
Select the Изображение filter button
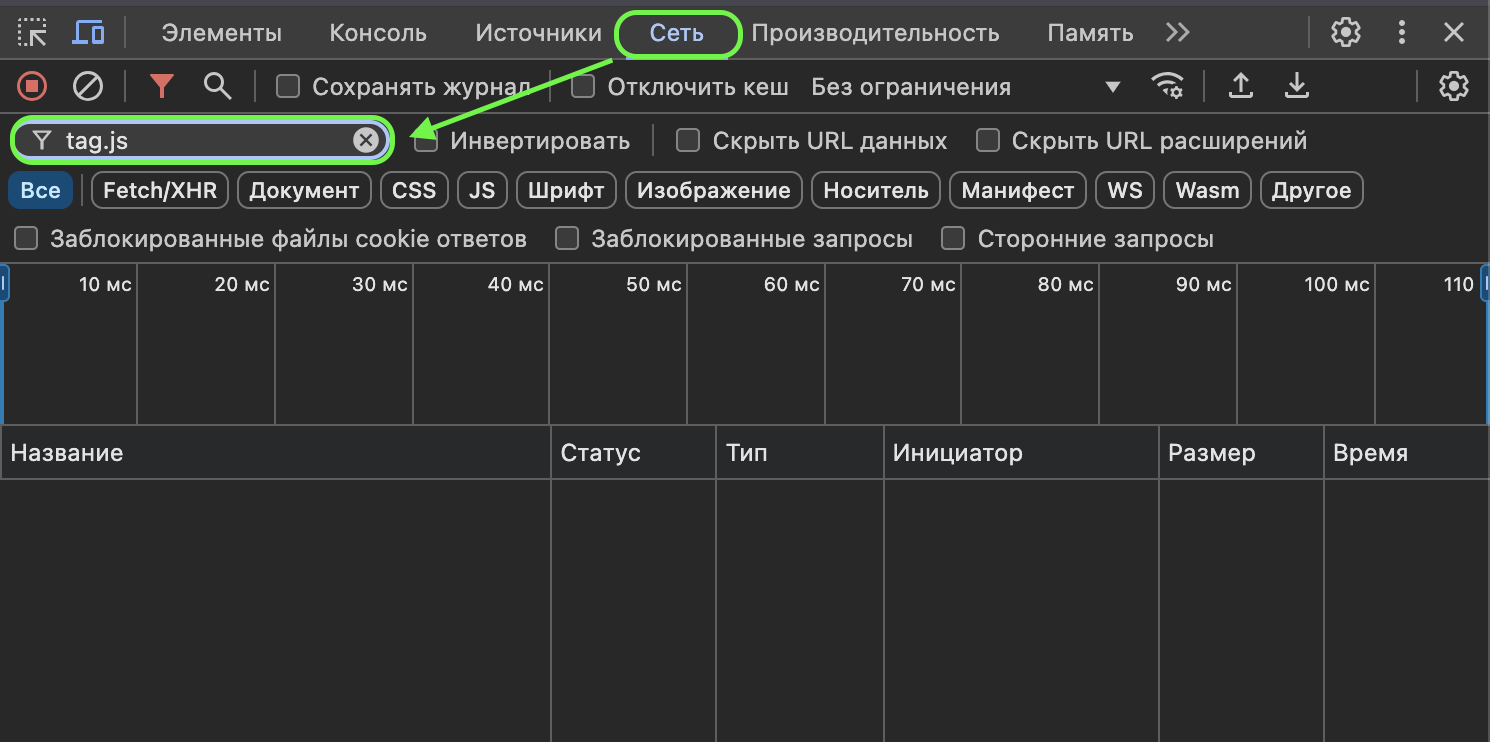tap(713, 190)
